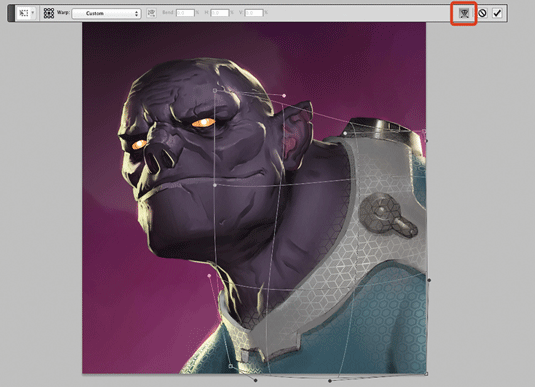The height and width of the screenshot is (387, 535).
Task: Click the reference point location grid icon
Action: point(49,13)
